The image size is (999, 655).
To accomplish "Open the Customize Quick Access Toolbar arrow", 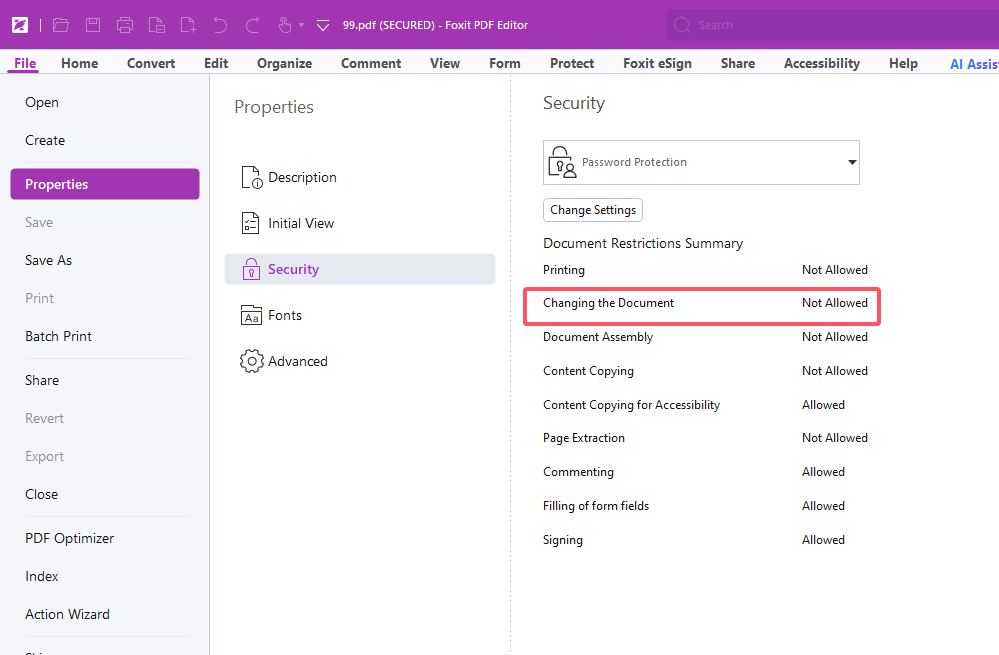I will tap(323, 25).
